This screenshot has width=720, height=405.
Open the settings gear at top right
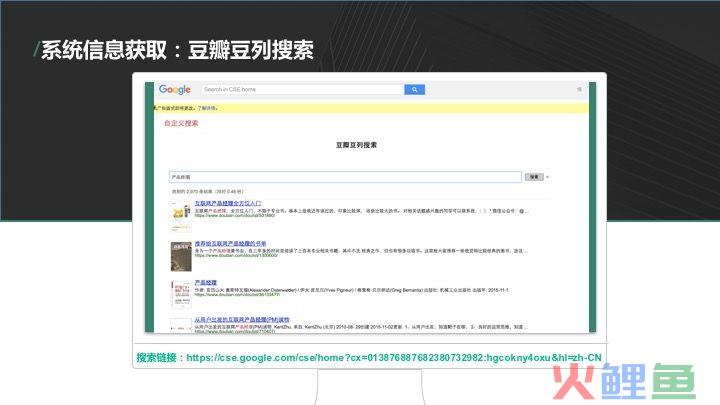(579, 89)
